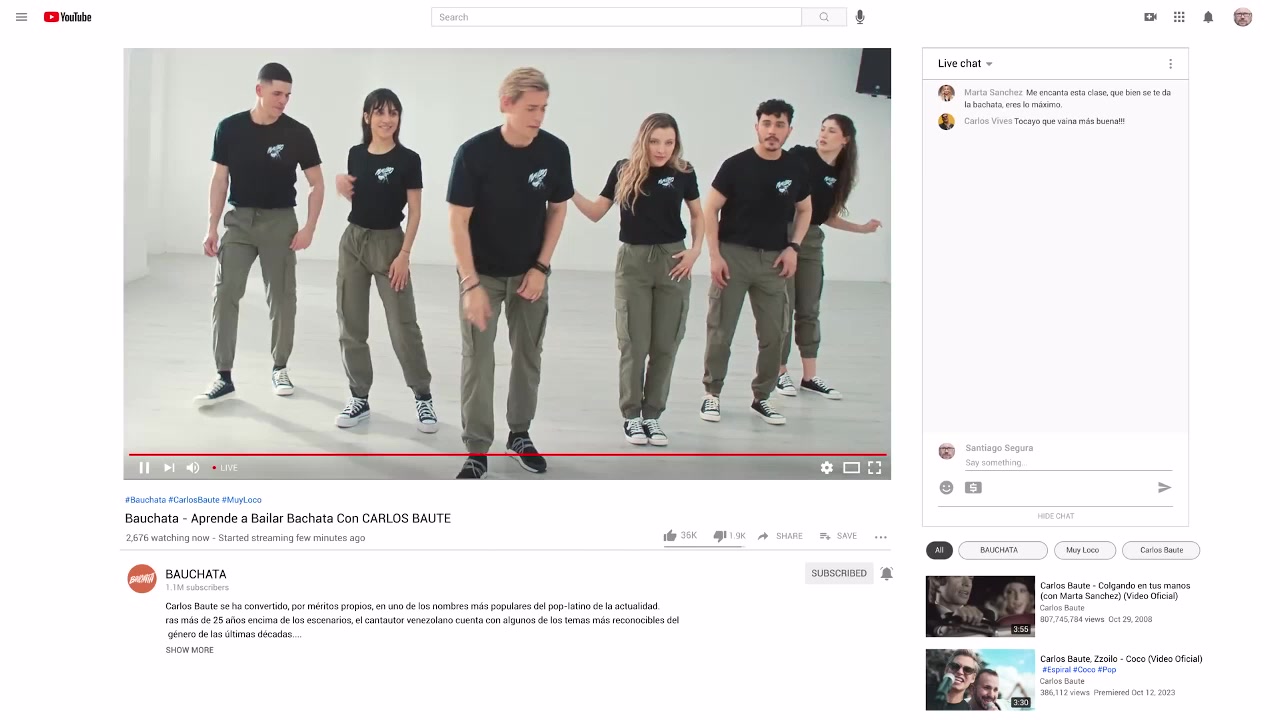Go to the YouTube home logo

(x=67, y=17)
